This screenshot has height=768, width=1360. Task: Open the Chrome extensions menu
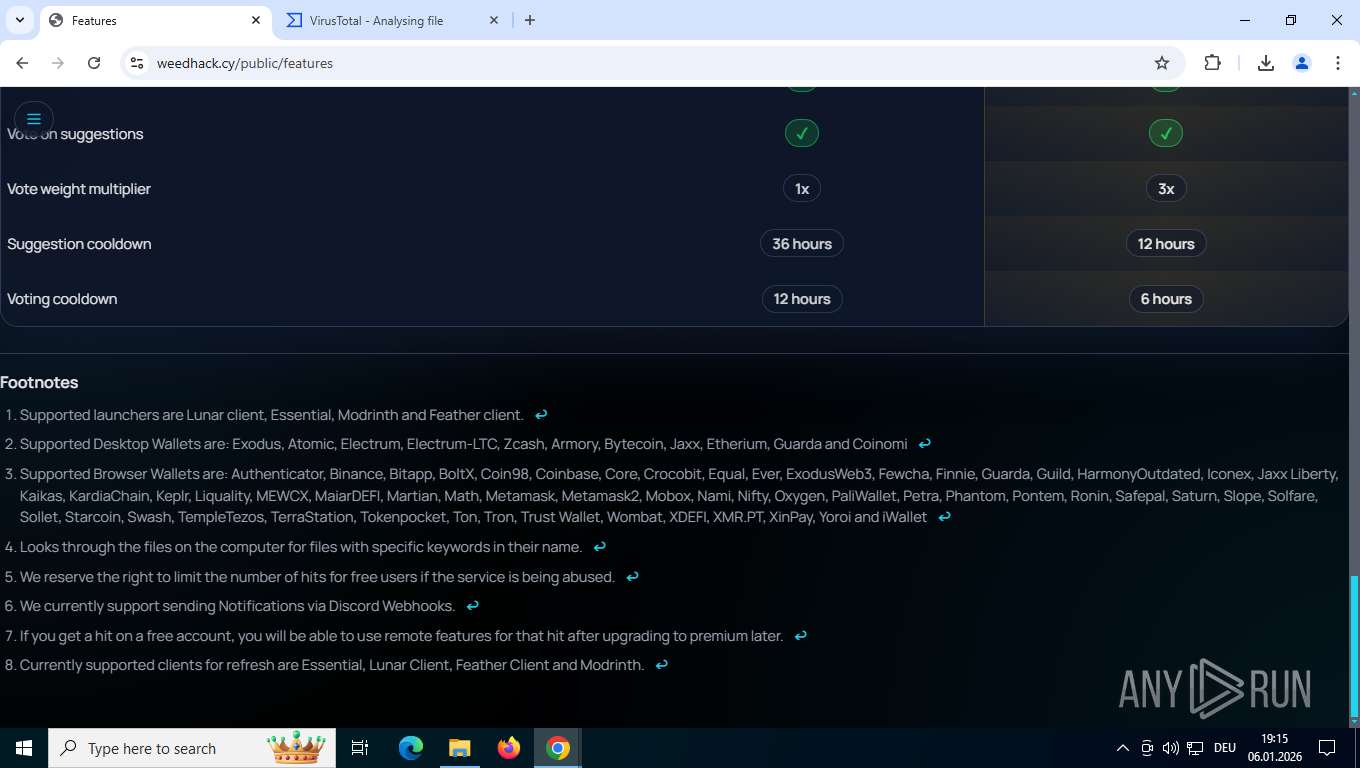point(1212,63)
